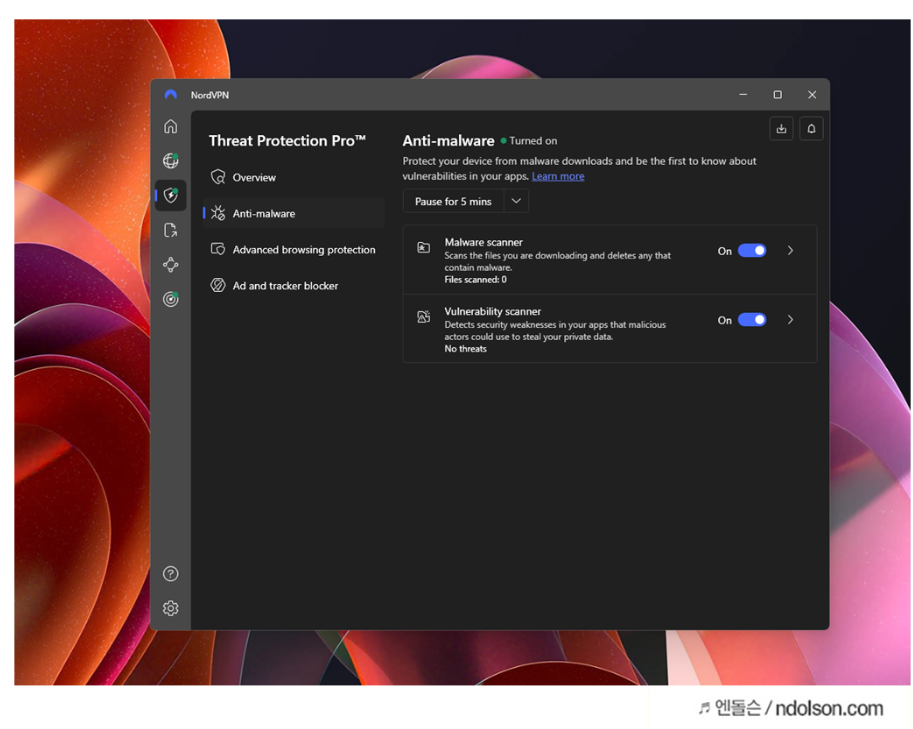
Task: Click the Vulnerability scanner icon
Action: (424, 317)
